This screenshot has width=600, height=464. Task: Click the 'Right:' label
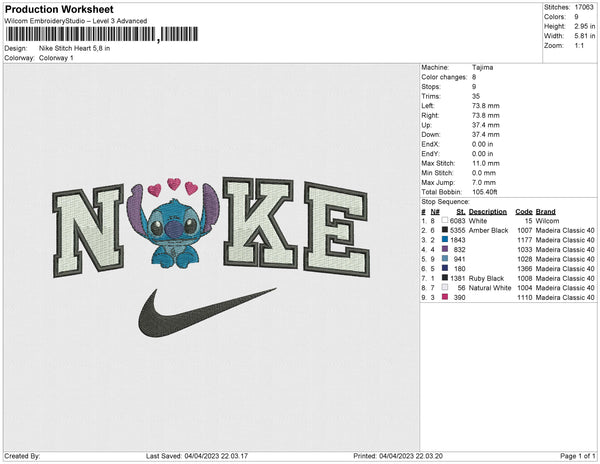click(430, 115)
